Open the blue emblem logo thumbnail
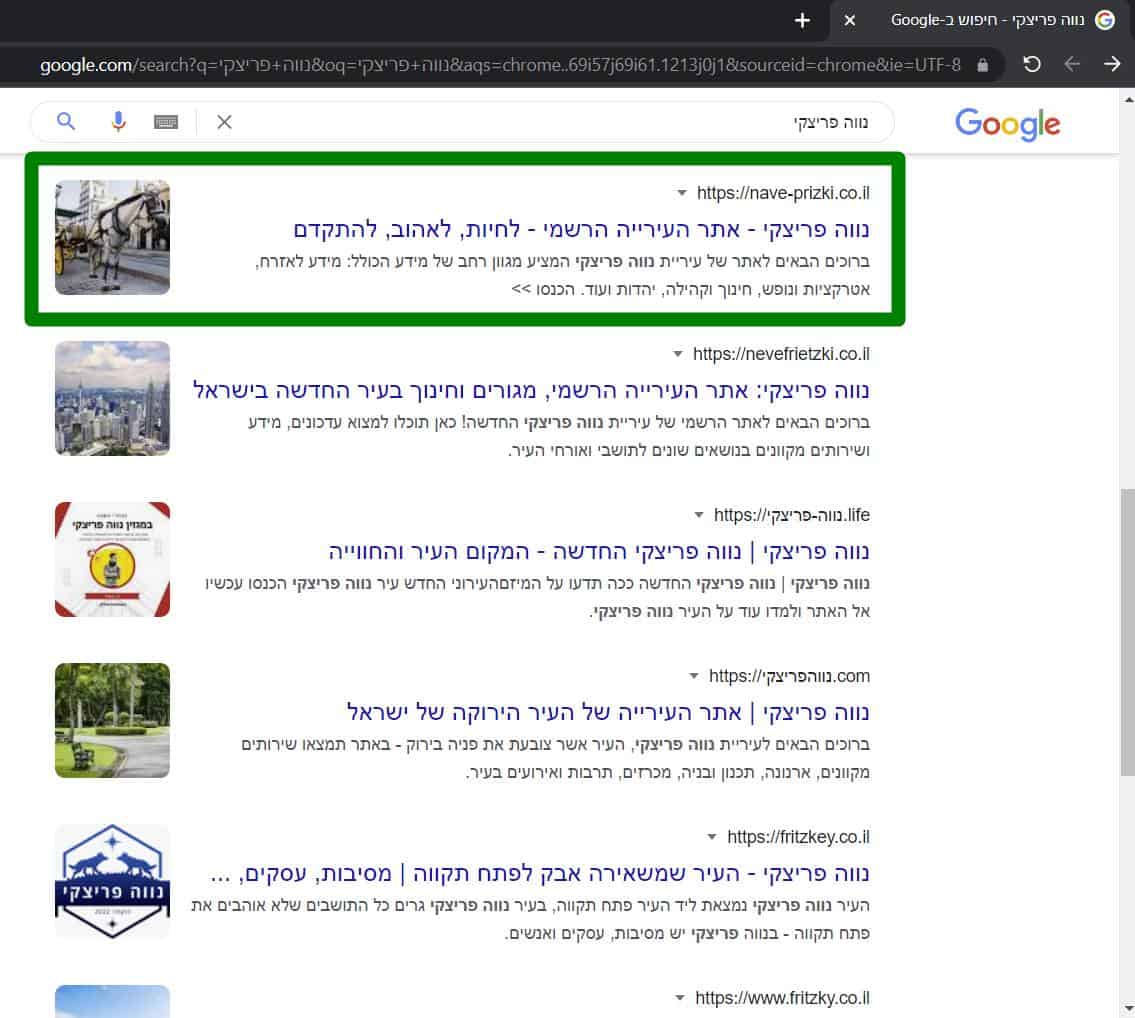This screenshot has width=1135, height=1018. pyautogui.click(x=112, y=881)
